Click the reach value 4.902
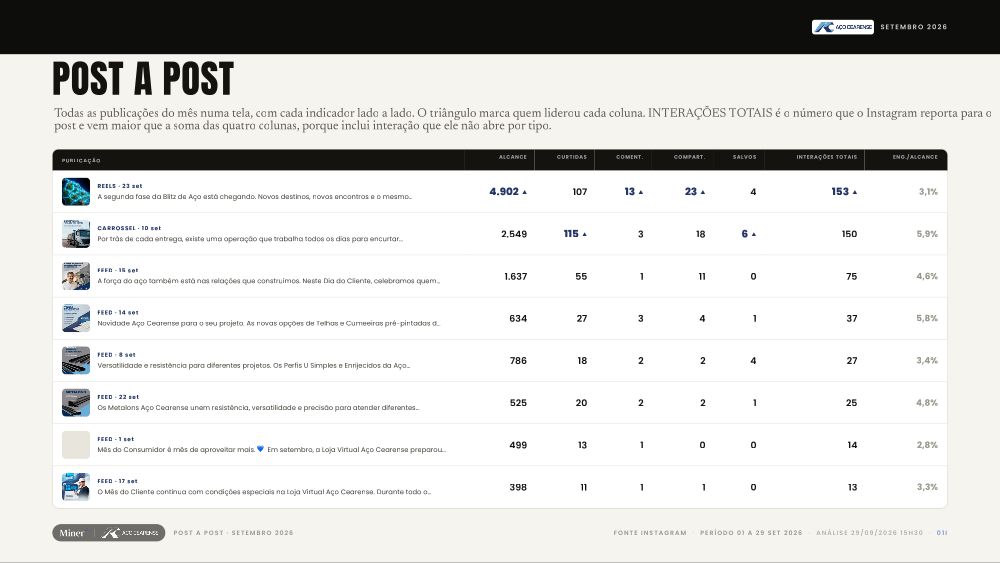The image size is (1000, 563). tap(504, 192)
